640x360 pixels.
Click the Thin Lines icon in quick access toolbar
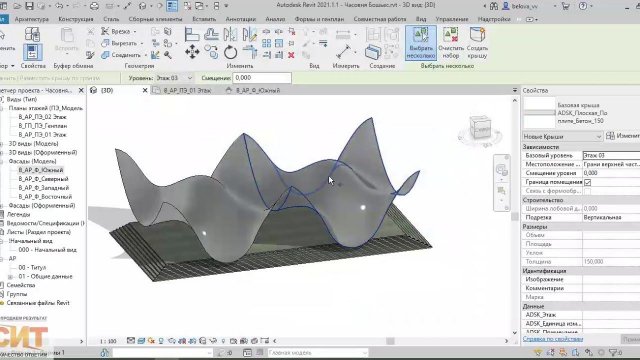click(172, 6)
